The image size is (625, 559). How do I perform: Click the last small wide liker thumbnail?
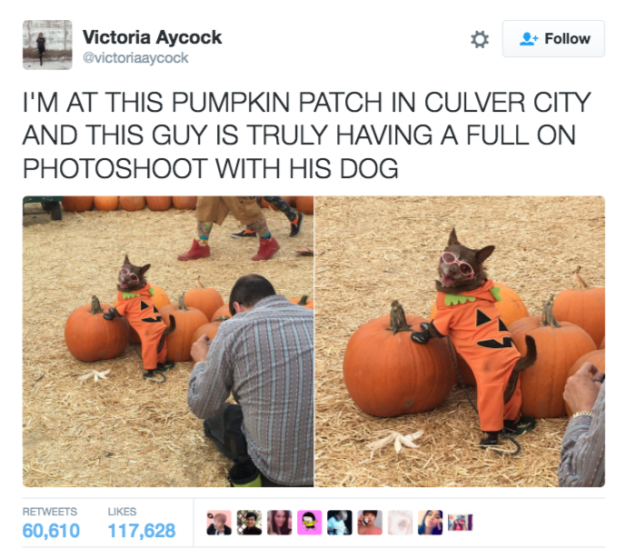coord(460,523)
